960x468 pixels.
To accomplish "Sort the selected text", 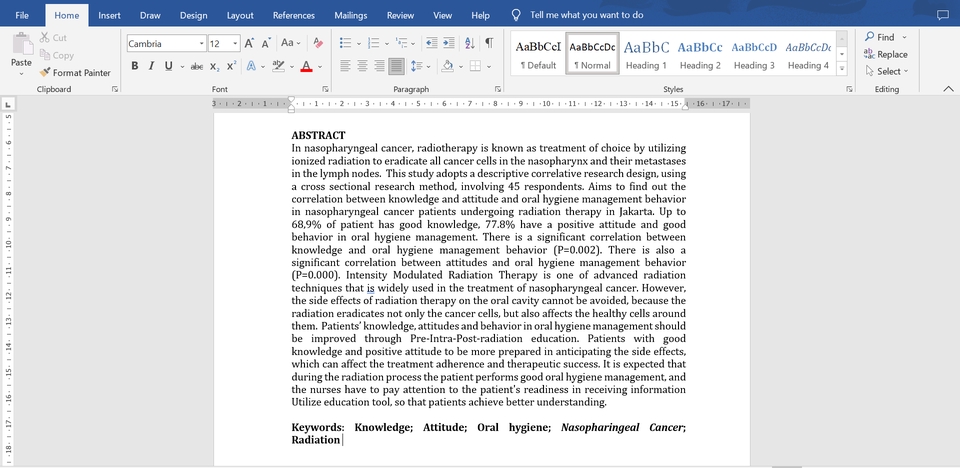I will [470, 43].
